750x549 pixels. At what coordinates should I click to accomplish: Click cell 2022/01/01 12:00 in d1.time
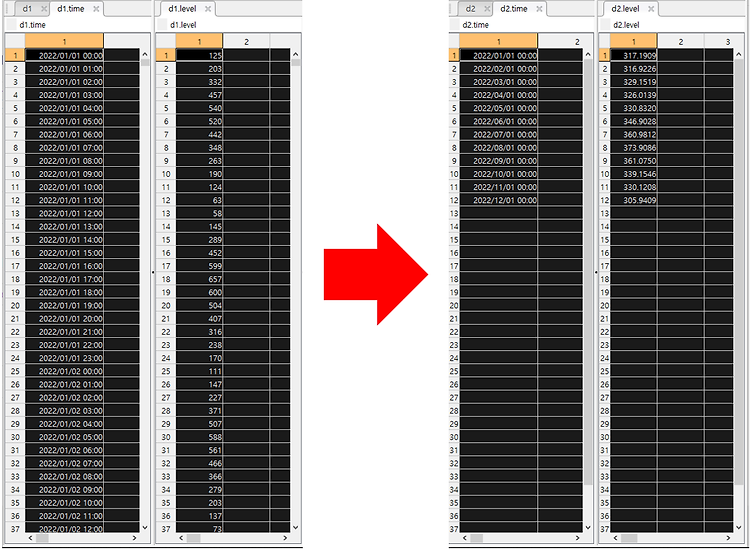(x=64, y=213)
